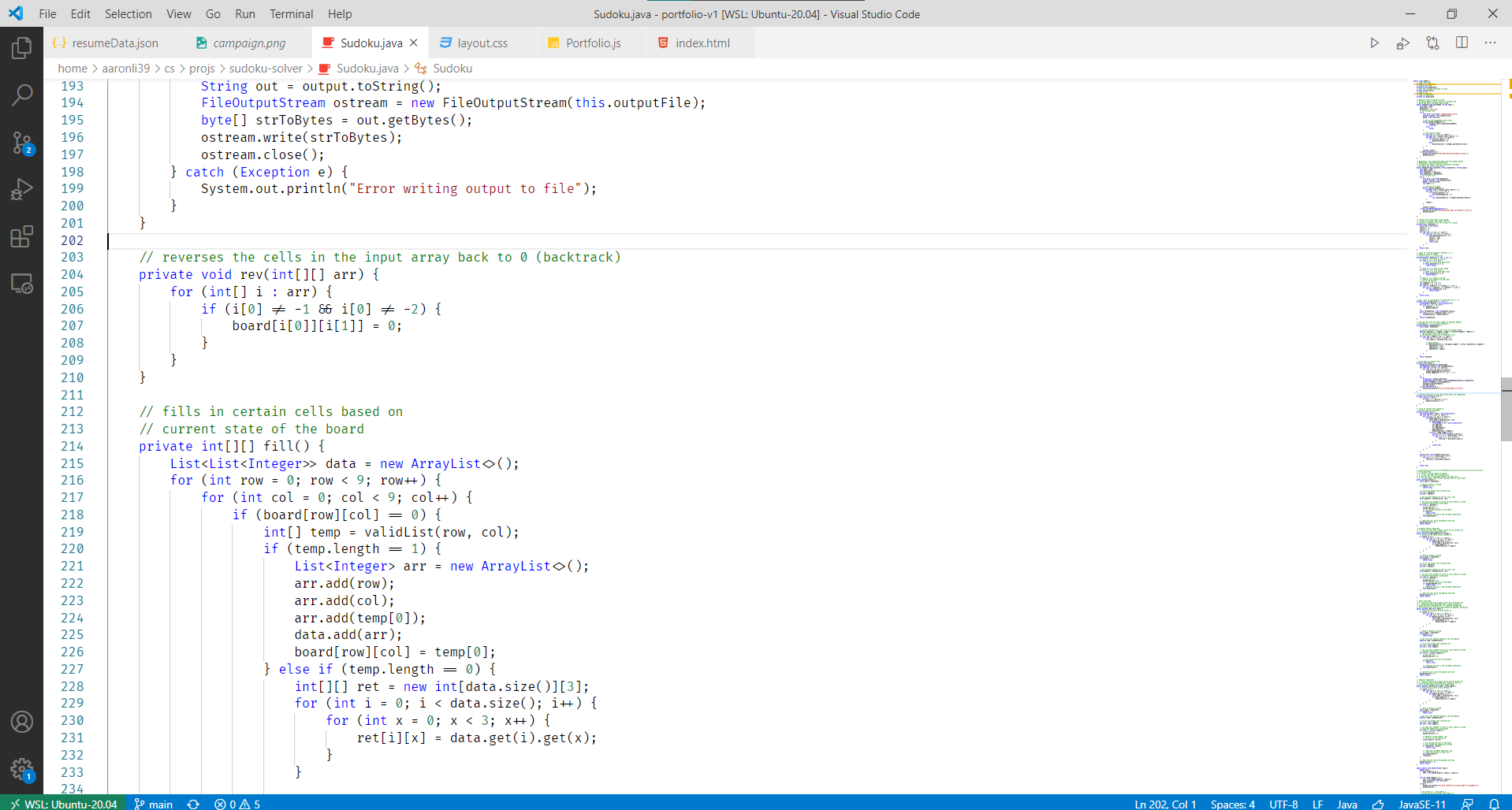The height and width of the screenshot is (810, 1512).
Task: Click the Synchronize Changes icon
Action: pos(193,804)
